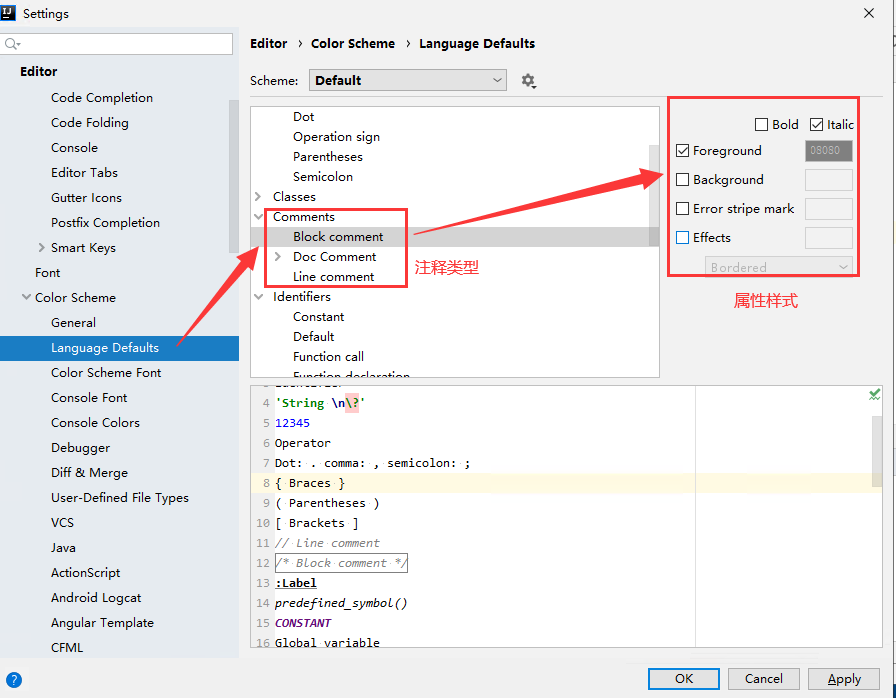Click the help question mark icon
This screenshot has height=698, width=896.
14,680
